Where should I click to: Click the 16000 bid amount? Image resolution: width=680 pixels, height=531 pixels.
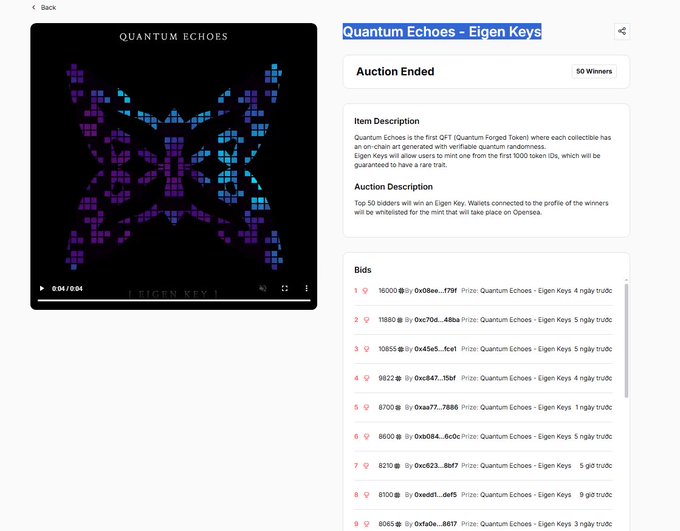point(388,291)
